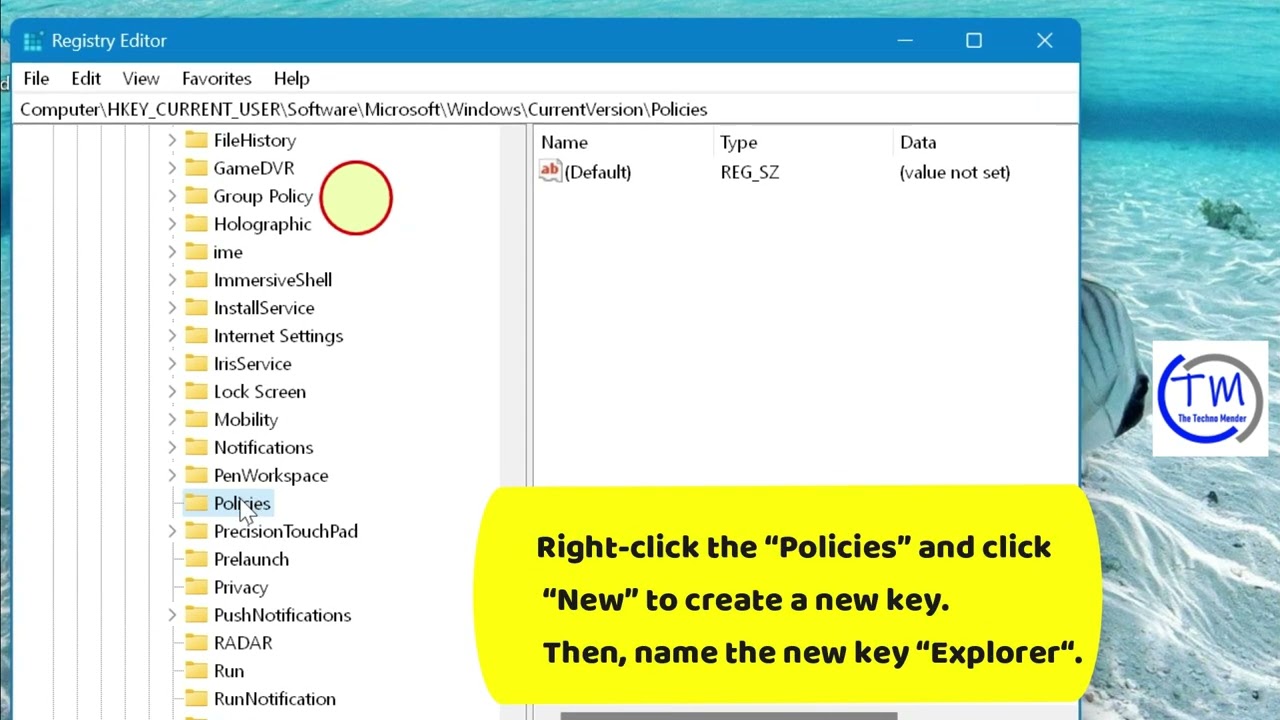Click the (value not set) data cell
This screenshot has width=1280, height=720.
pos(955,172)
